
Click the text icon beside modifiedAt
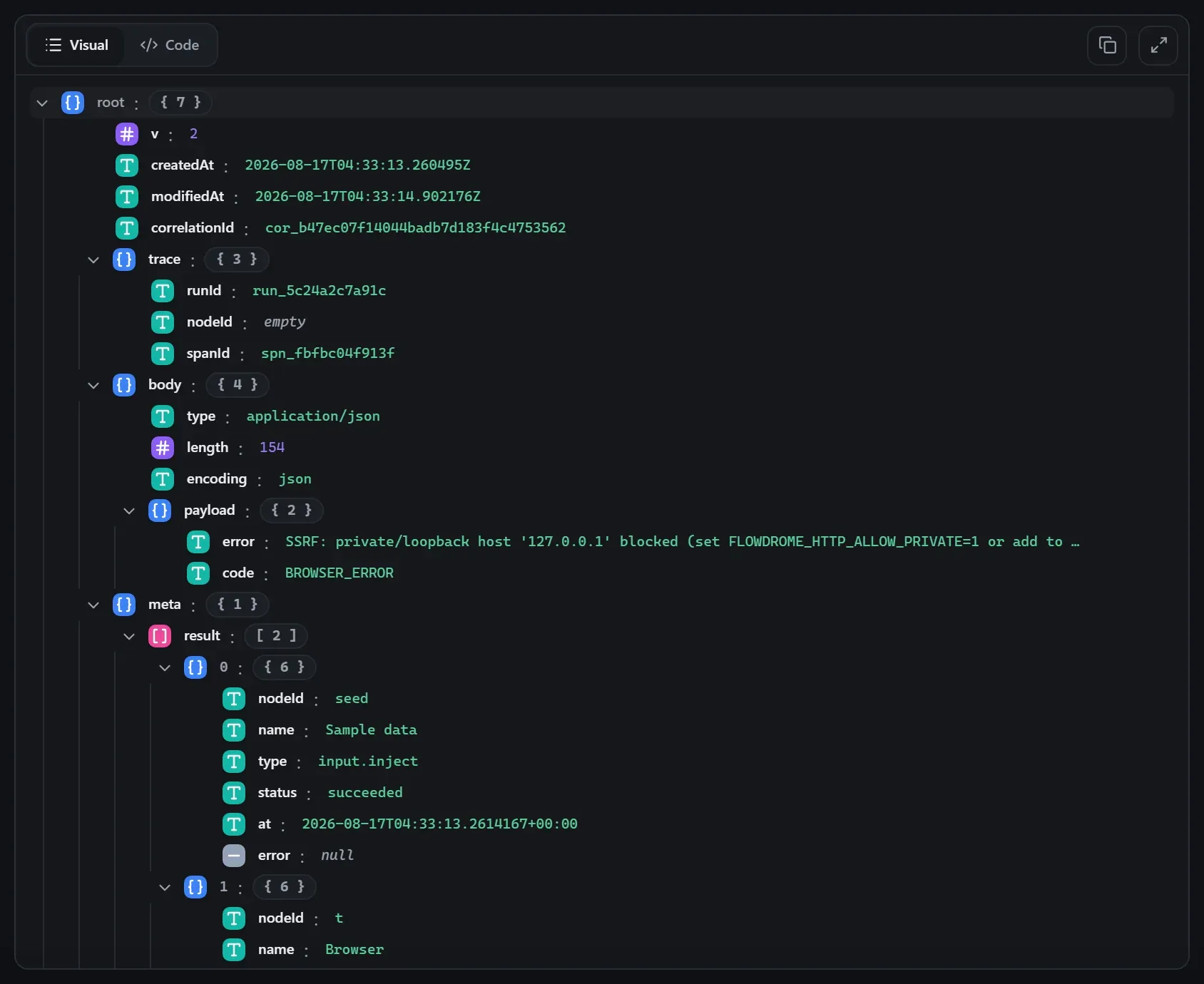[127, 197]
